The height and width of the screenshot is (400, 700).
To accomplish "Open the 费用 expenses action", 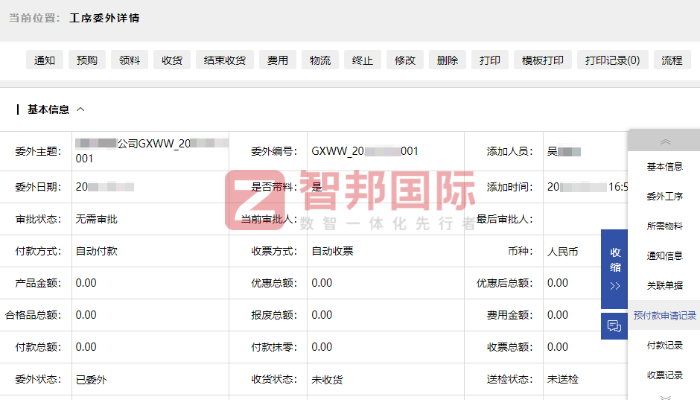I will pos(277,60).
